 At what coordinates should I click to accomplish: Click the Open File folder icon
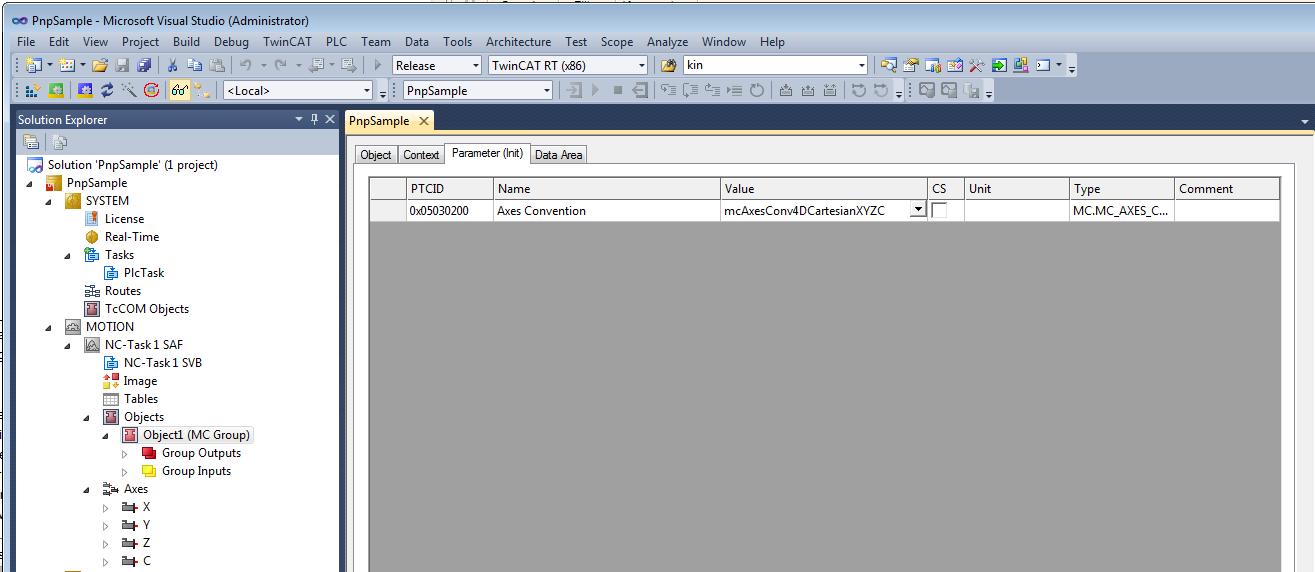click(99, 65)
